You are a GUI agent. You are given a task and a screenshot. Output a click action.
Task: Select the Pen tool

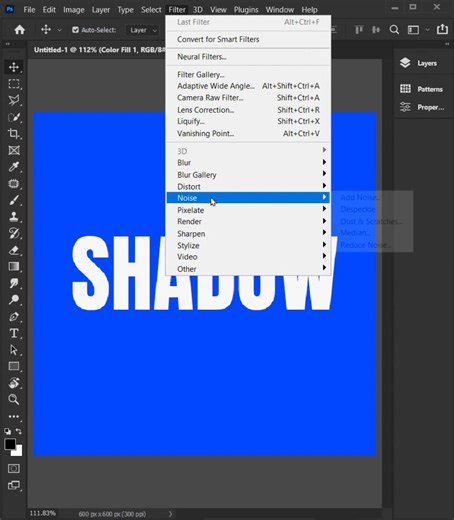click(14, 316)
